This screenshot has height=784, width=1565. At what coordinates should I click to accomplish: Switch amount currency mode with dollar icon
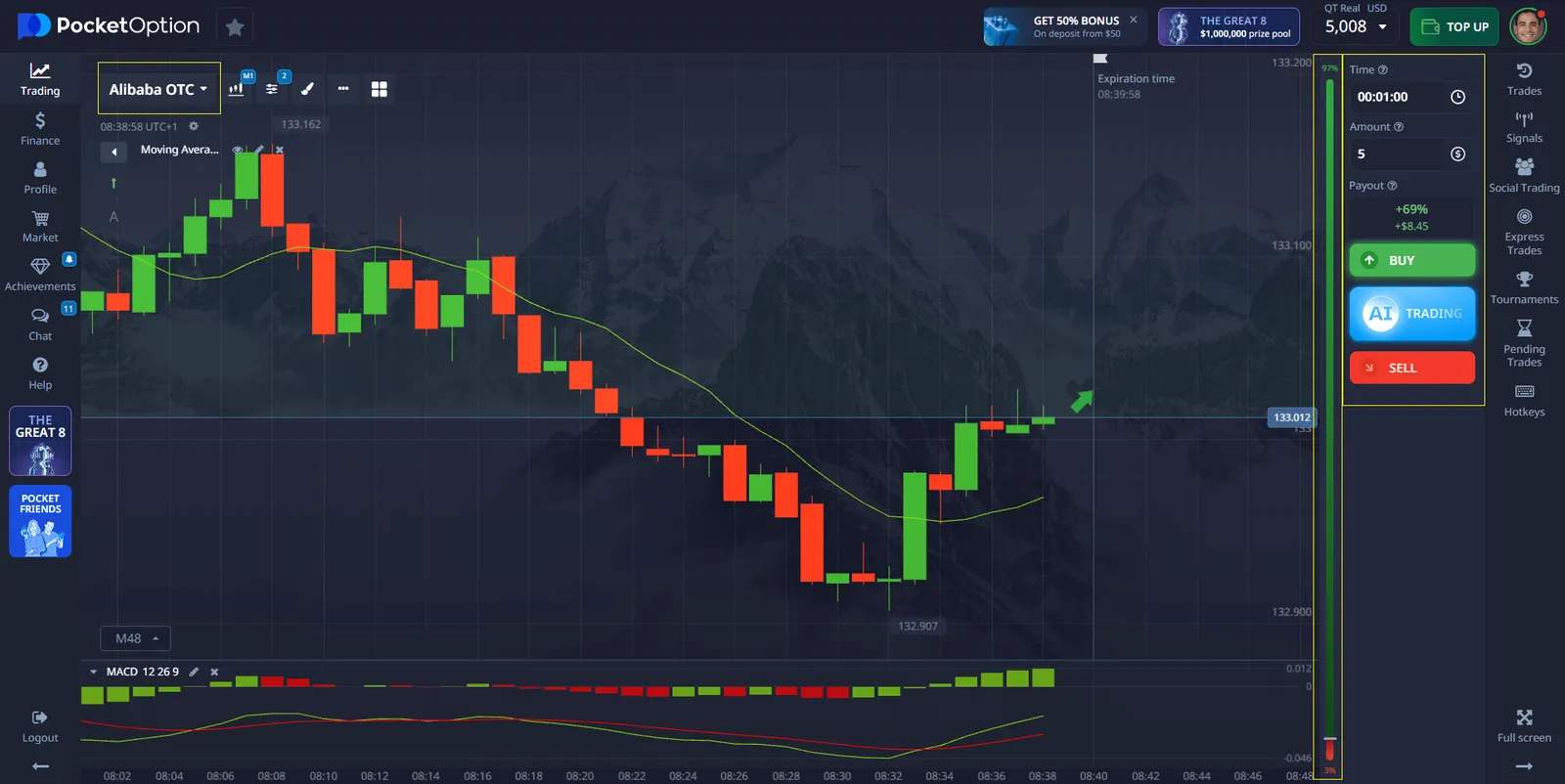point(1457,154)
